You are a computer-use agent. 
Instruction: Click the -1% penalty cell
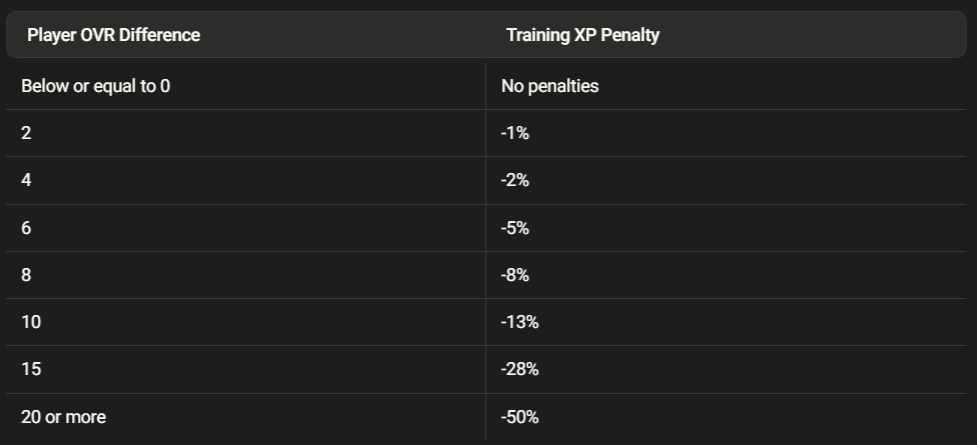pos(514,133)
